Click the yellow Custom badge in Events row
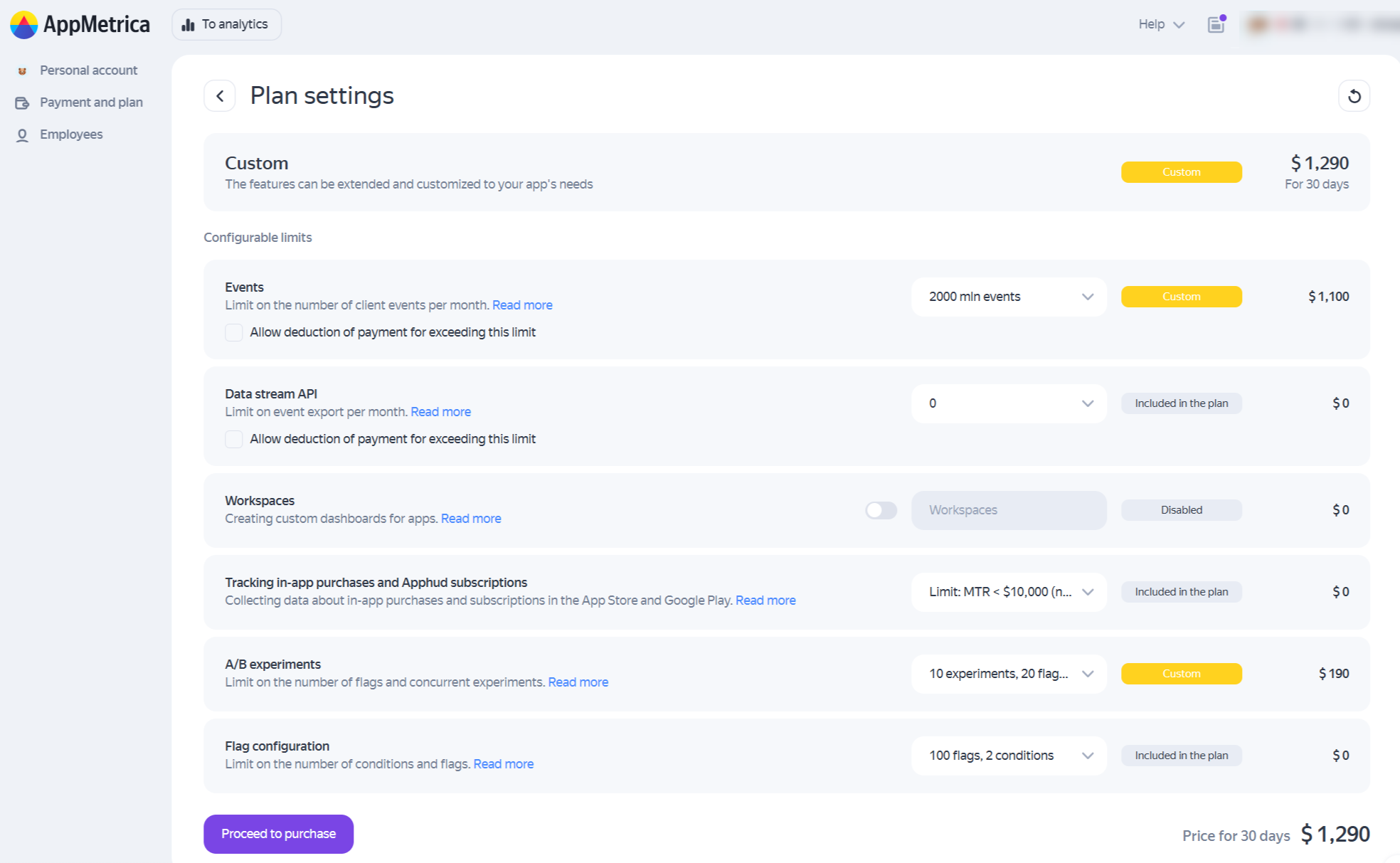1400x863 pixels. tap(1181, 297)
